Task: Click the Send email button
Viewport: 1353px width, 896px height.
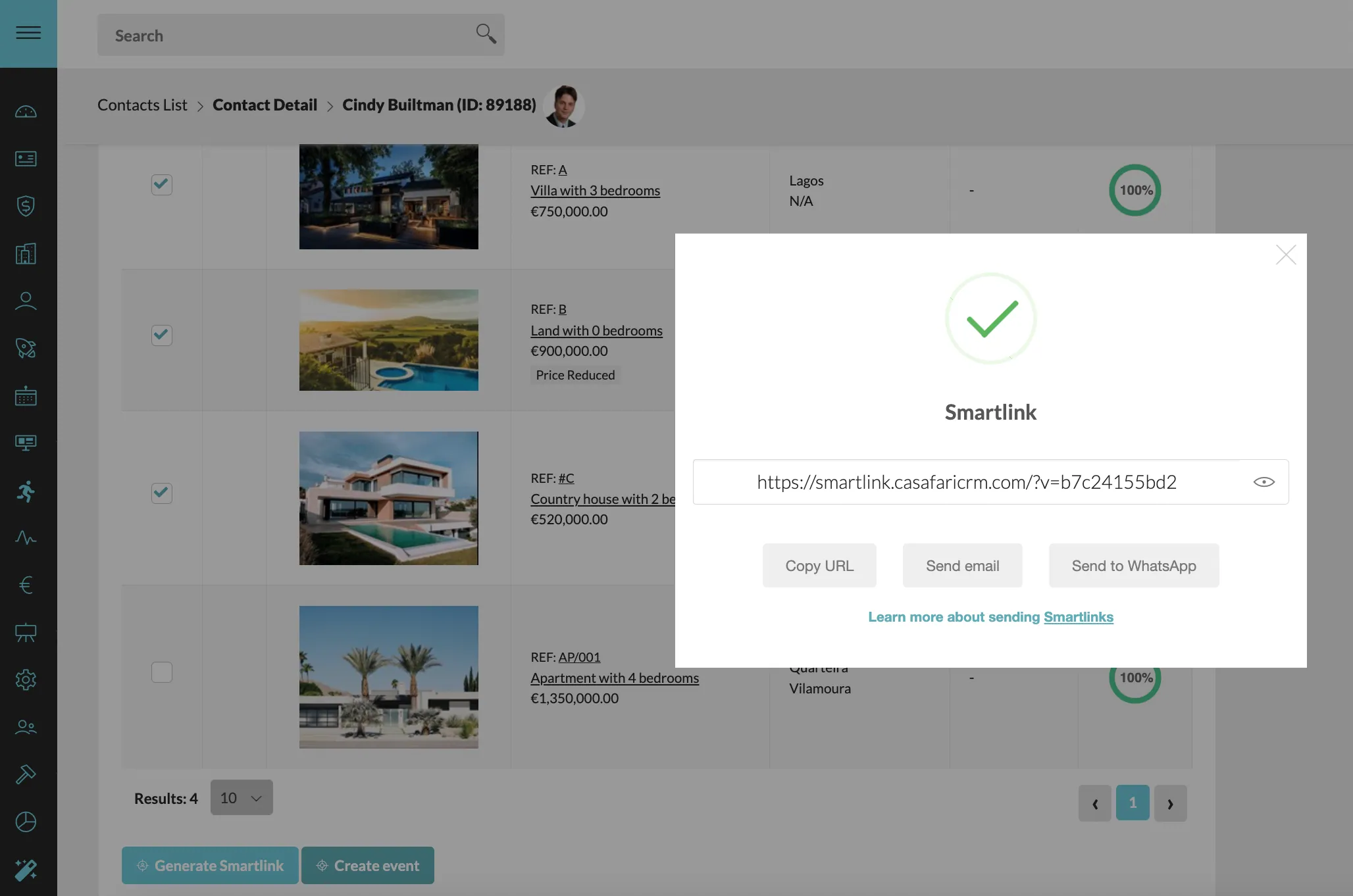Action: point(962,566)
